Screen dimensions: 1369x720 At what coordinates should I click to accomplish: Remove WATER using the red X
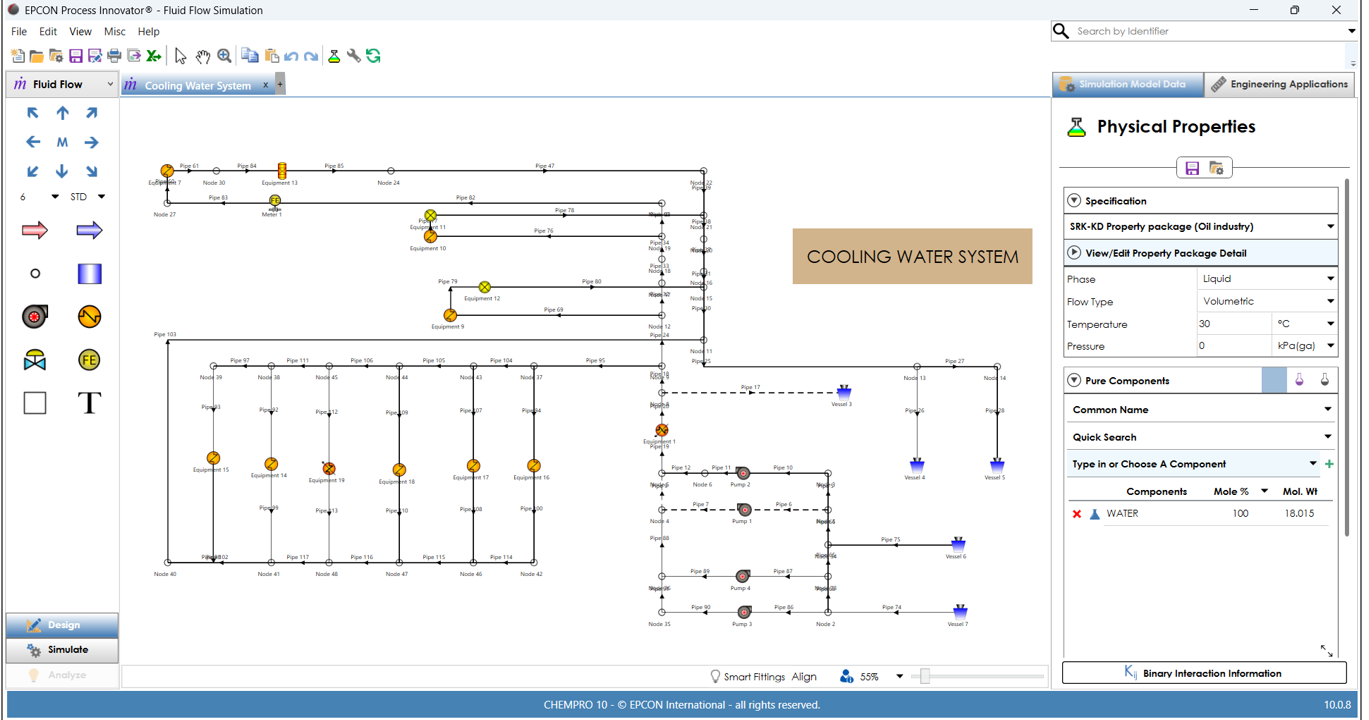click(x=1077, y=514)
